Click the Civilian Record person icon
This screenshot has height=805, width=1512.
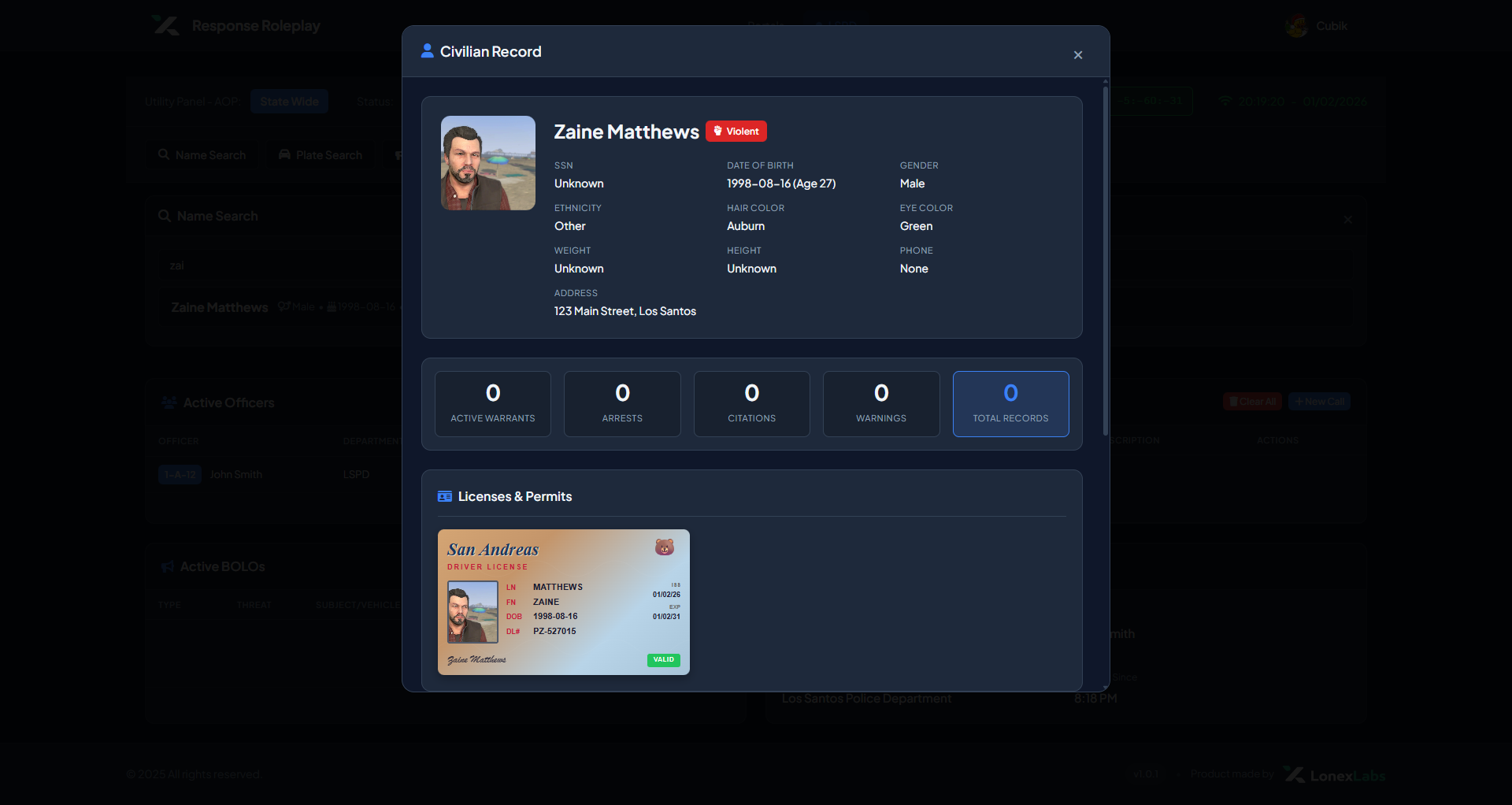pyautogui.click(x=427, y=51)
